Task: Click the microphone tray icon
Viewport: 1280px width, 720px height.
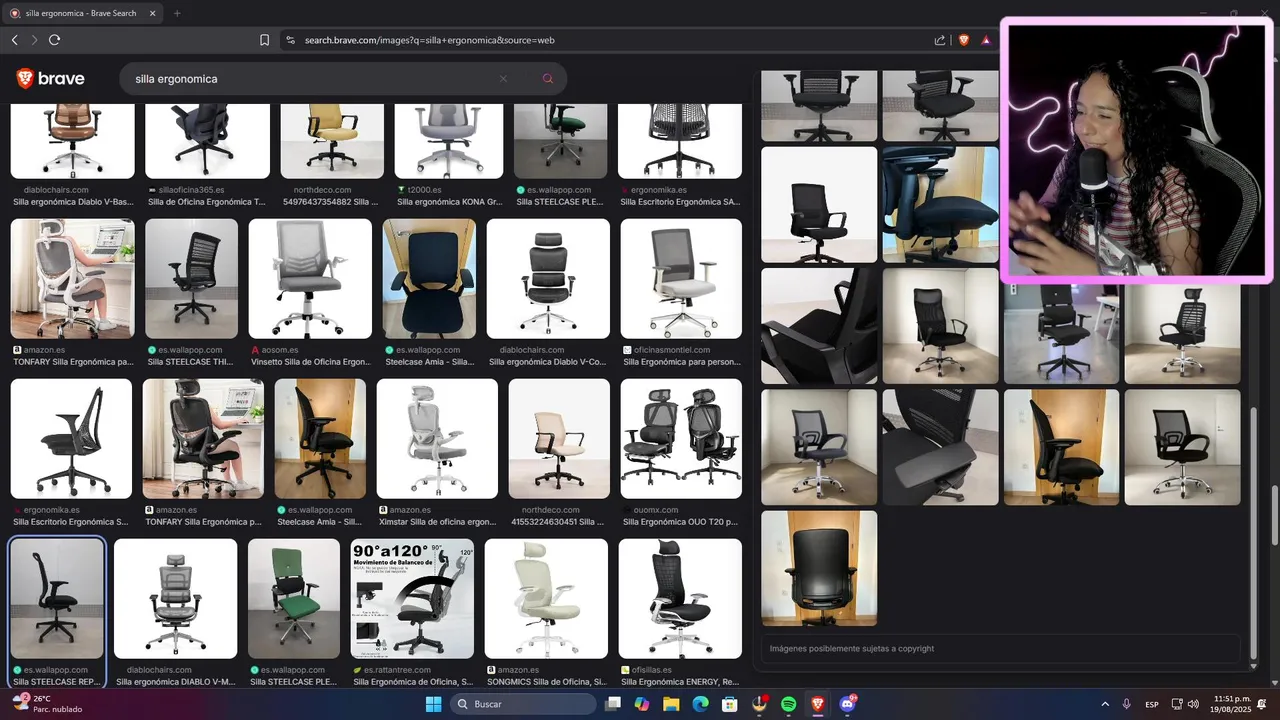Action: point(1127,704)
